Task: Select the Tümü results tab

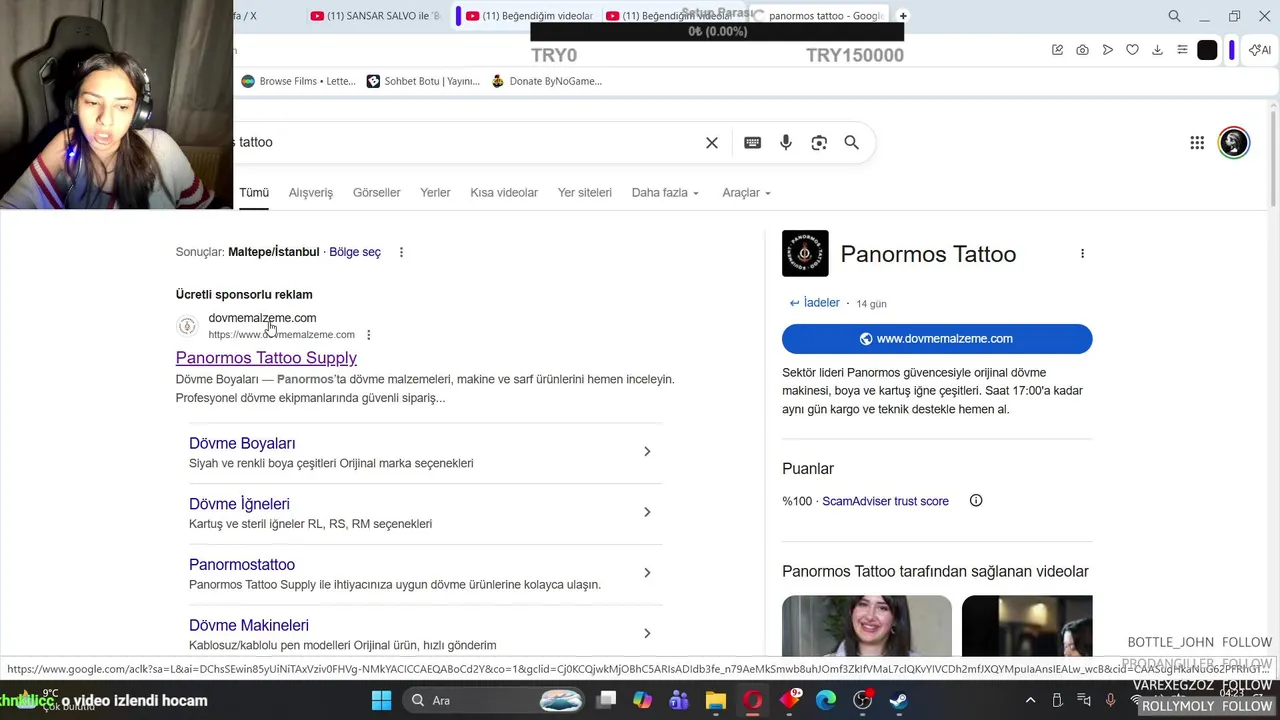Action: (254, 193)
